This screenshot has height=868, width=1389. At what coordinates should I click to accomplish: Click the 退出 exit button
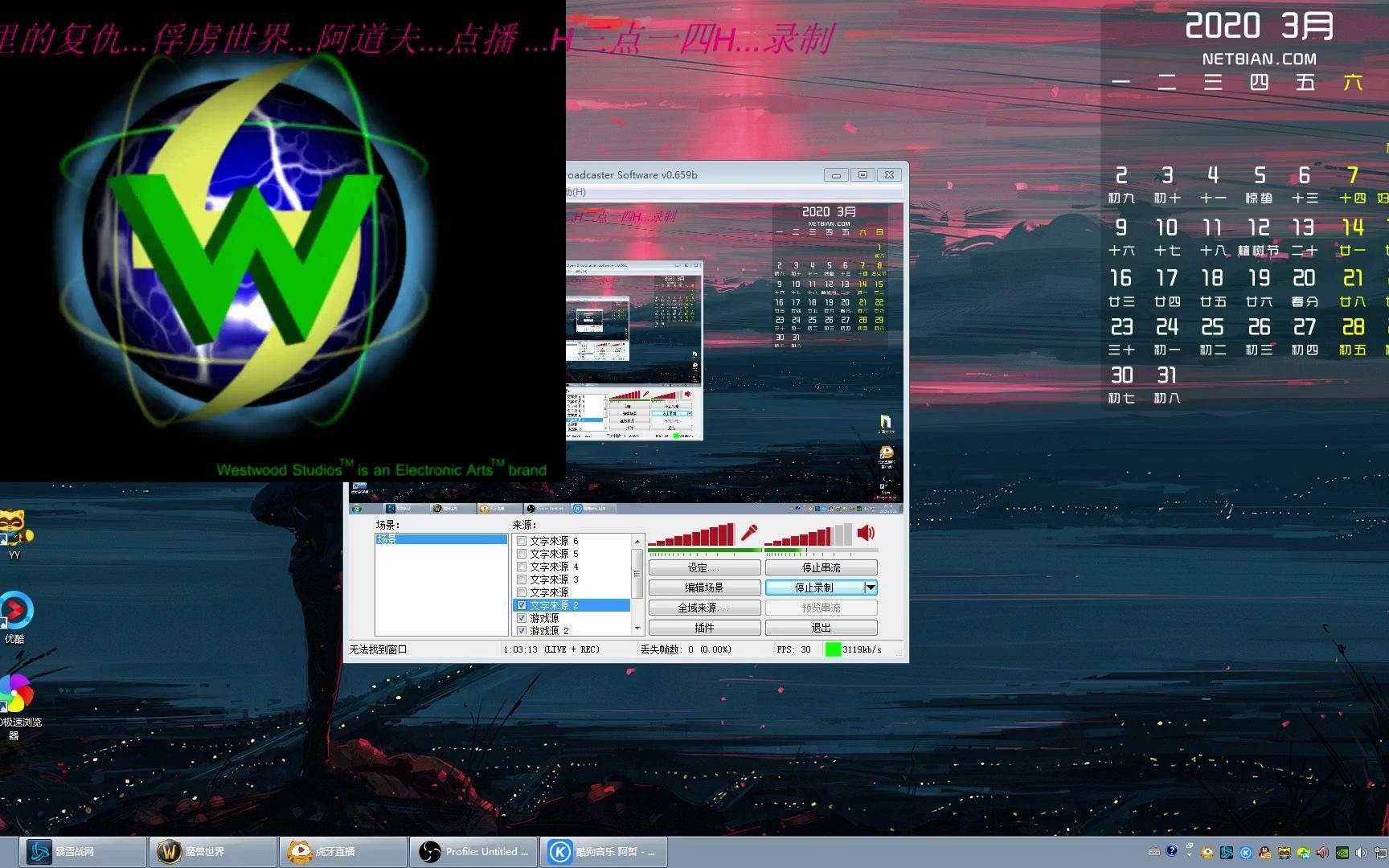pyautogui.click(x=821, y=628)
